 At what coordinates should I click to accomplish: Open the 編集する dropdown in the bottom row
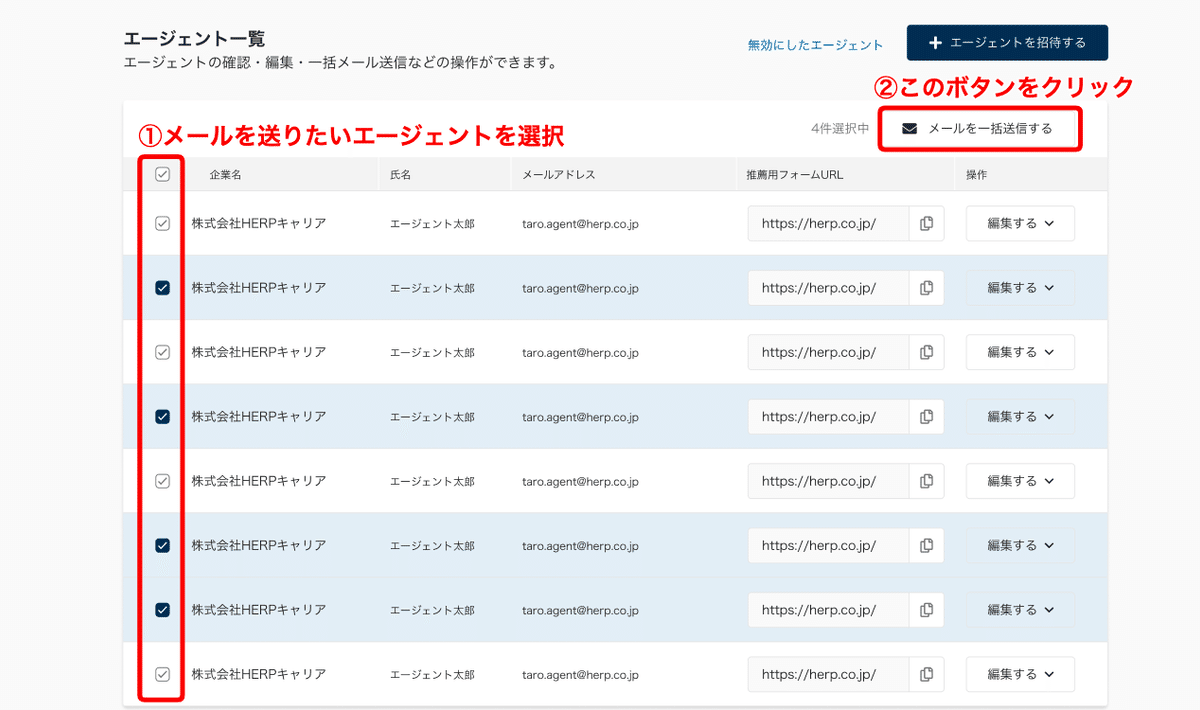(1020, 673)
